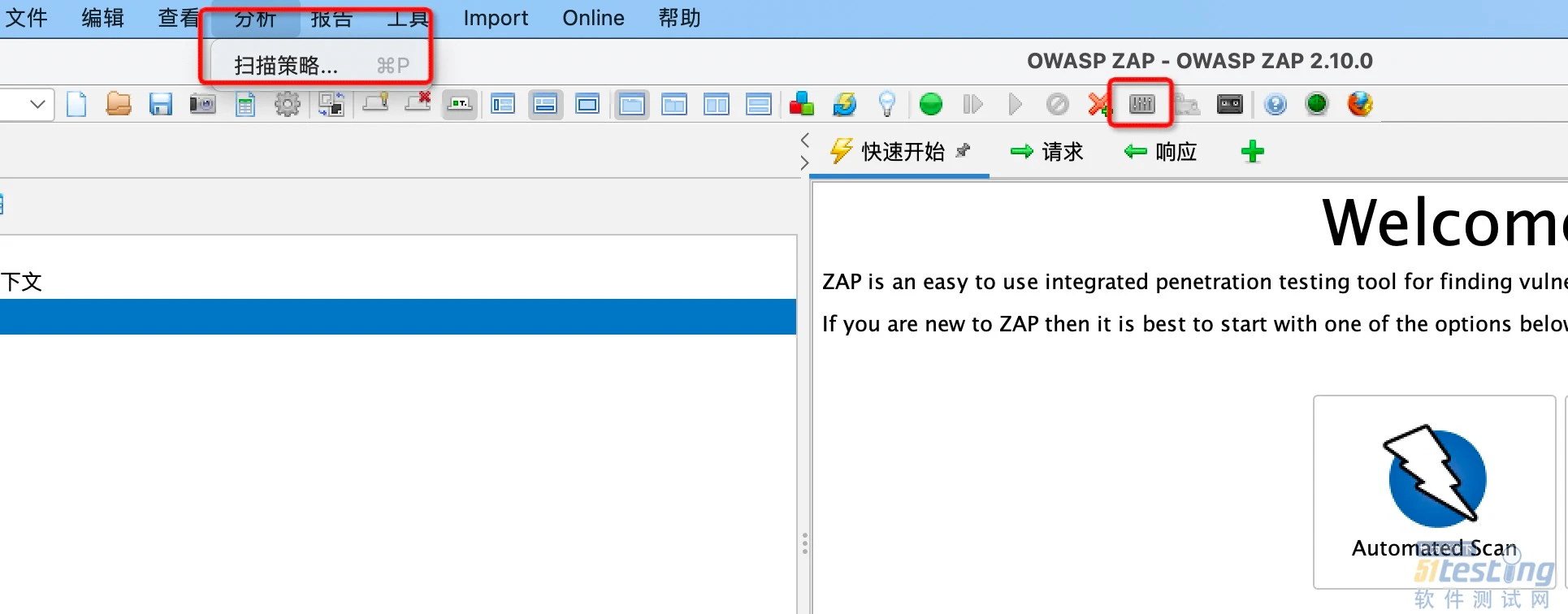
Task: Launch browser with the Firefox icon
Action: click(x=1359, y=104)
